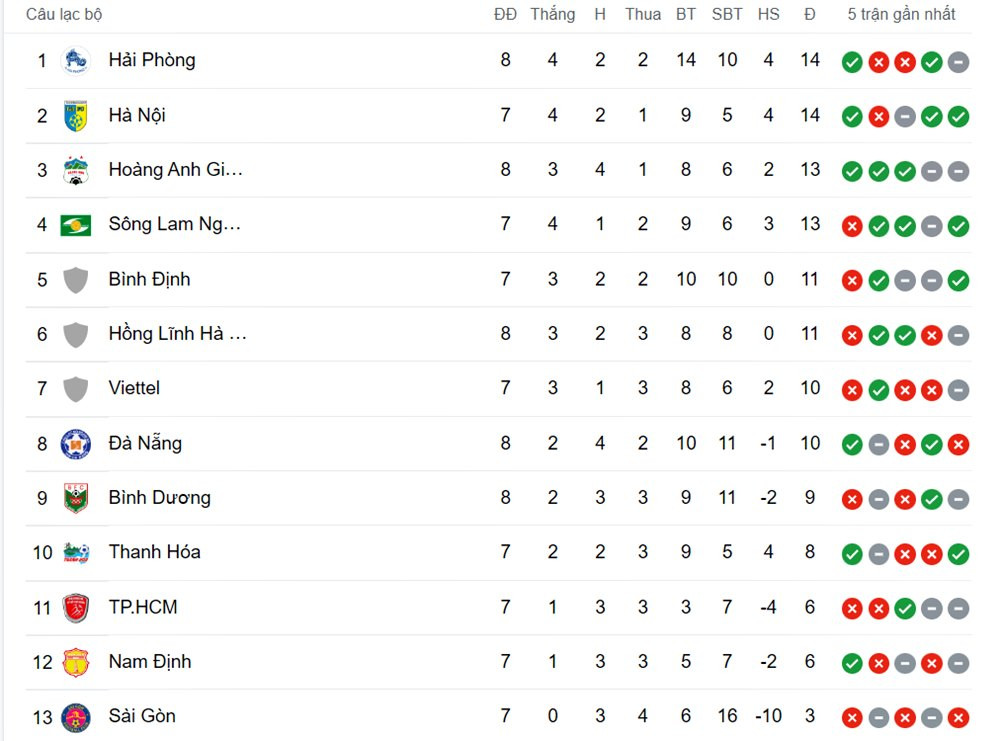Click Thanh Hóa's latest win indicator

[x=958, y=553]
